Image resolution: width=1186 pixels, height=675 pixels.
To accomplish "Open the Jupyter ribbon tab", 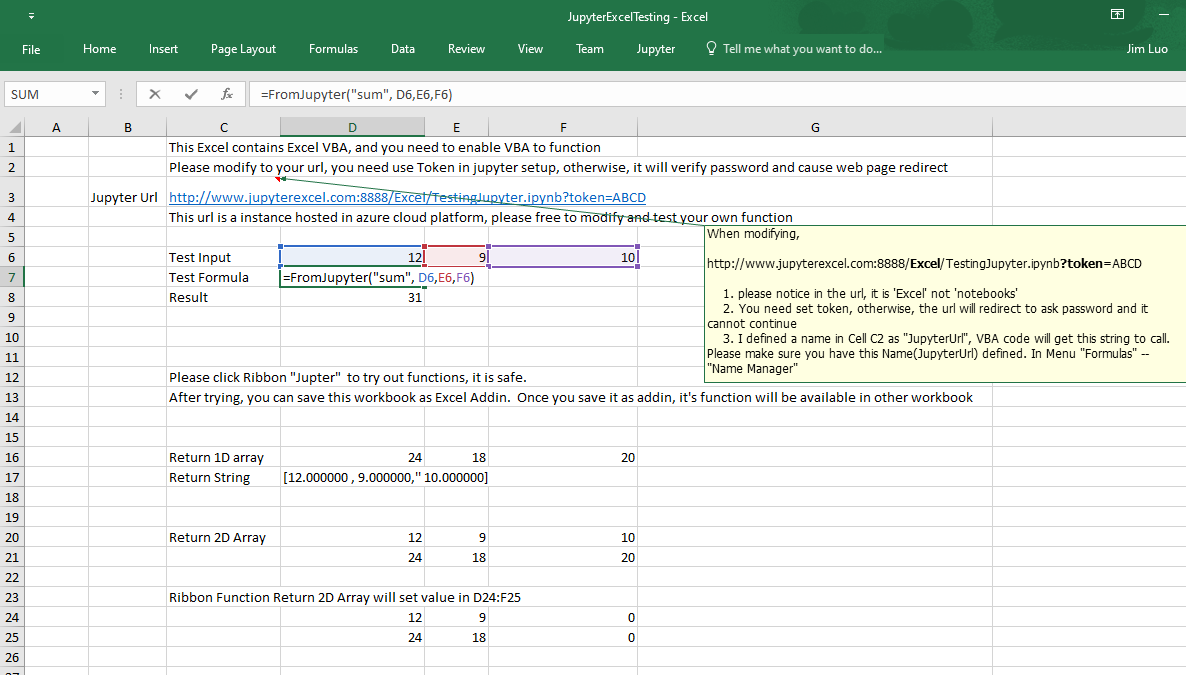I will pos(655,49).
